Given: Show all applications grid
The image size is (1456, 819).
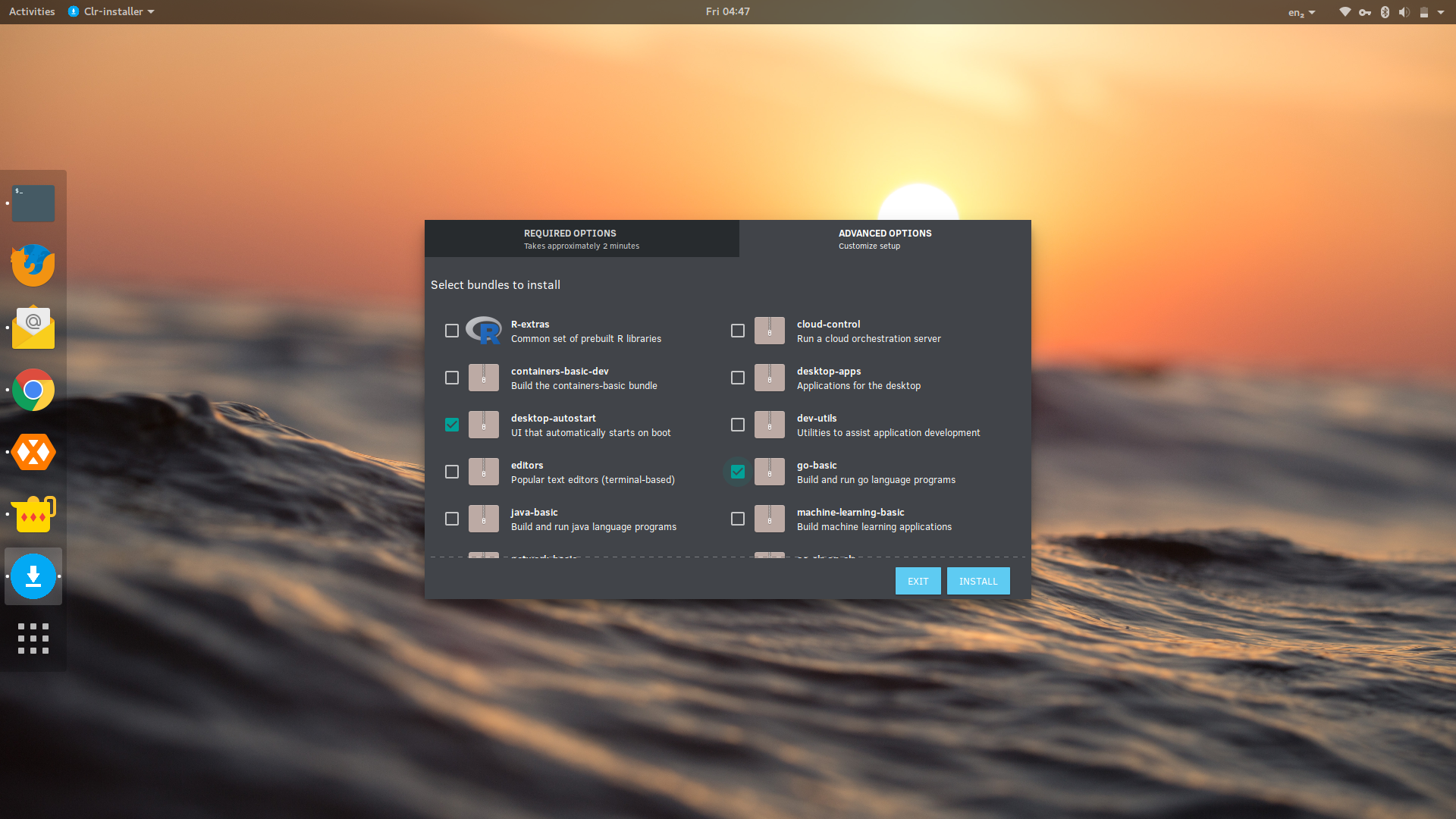Looking at the screenshot, I should click(33, 639).
